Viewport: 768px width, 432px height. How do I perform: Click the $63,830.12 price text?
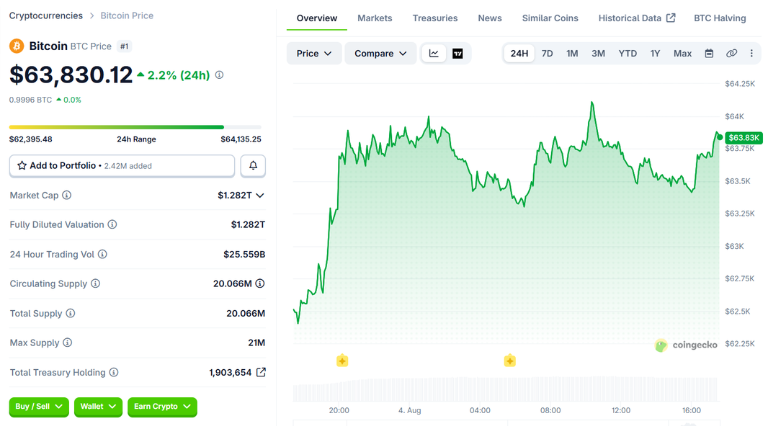click(x=71, y=75)
